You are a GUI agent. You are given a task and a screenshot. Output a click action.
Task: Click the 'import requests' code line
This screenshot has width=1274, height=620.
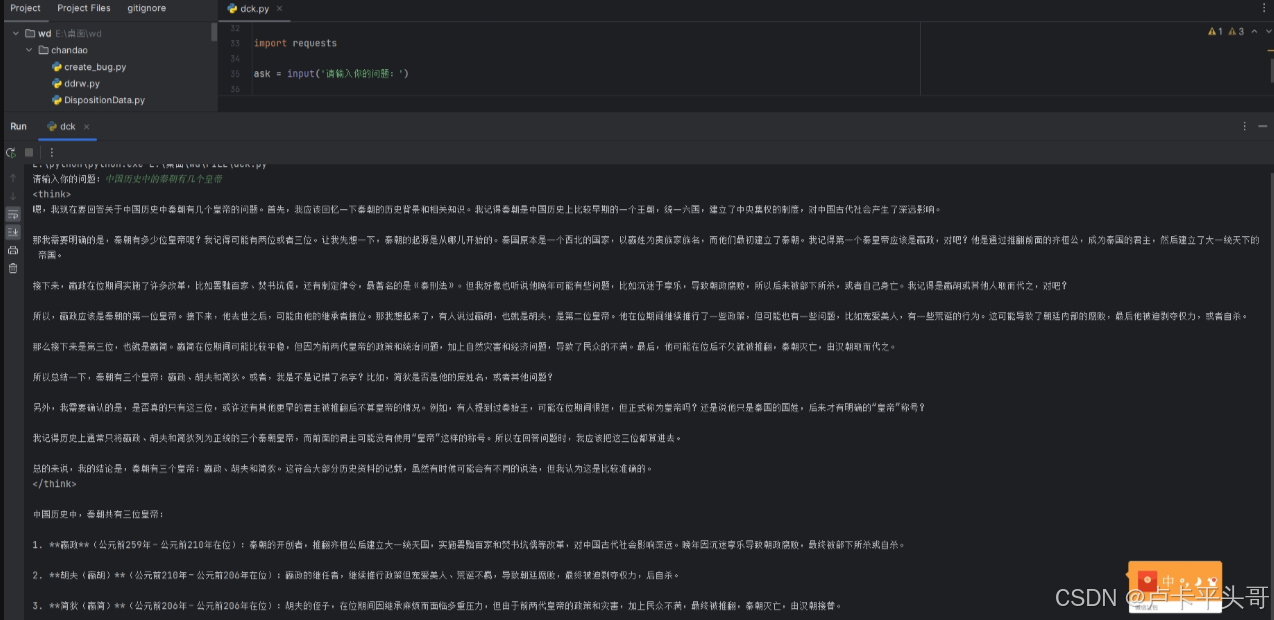[x=295, y=43]
